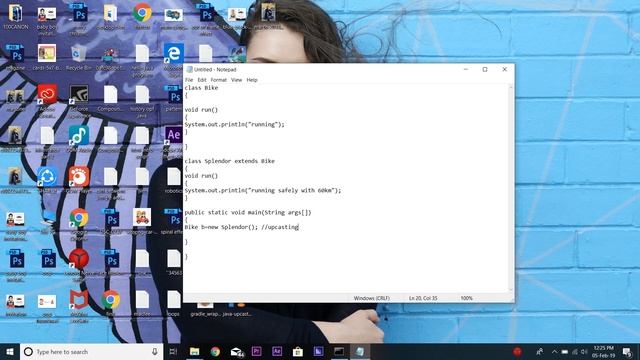Screen dimensions: 640x360
Task: Open the clock showing 12:25 PM
Action: tap(604, 351)
